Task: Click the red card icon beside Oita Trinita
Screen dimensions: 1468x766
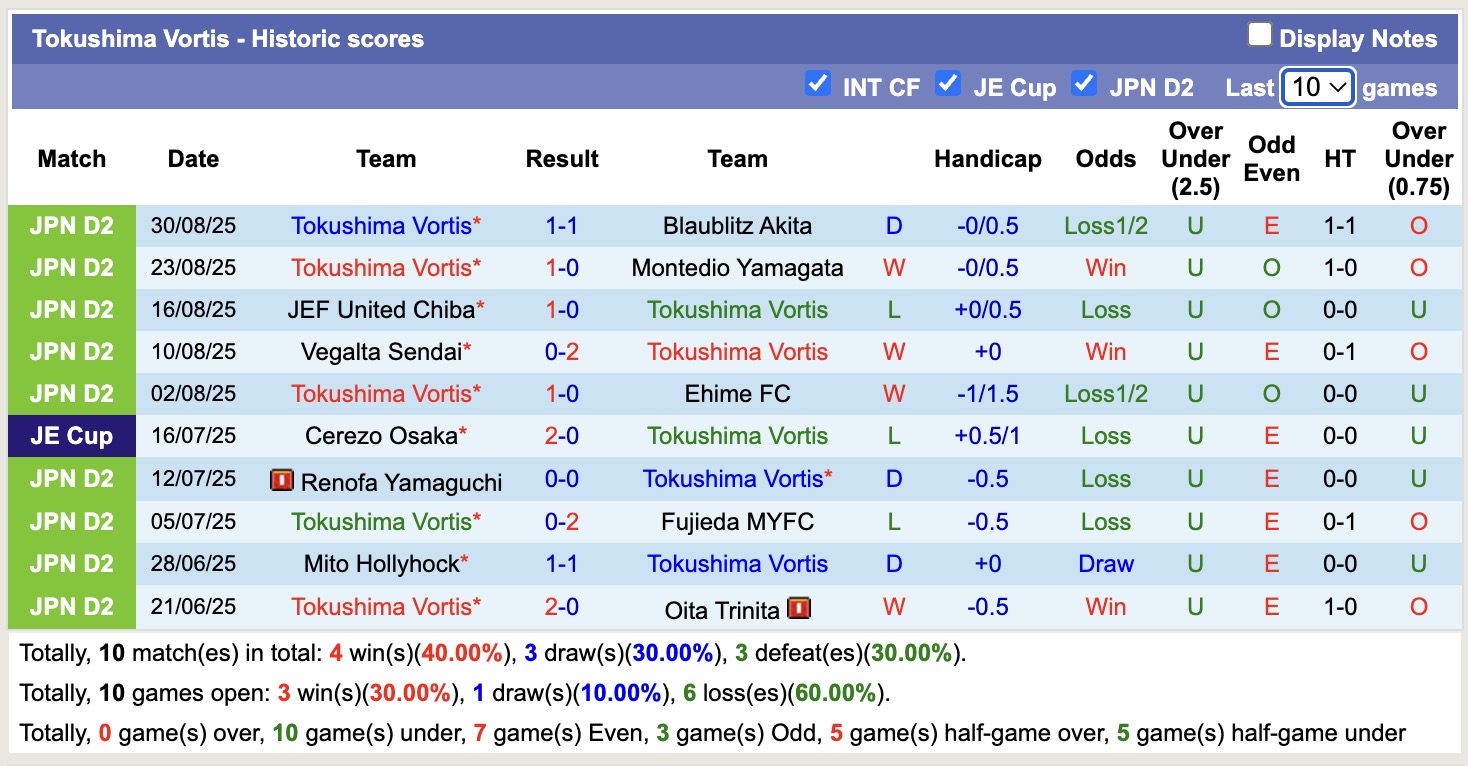Action: coord(800,606)
